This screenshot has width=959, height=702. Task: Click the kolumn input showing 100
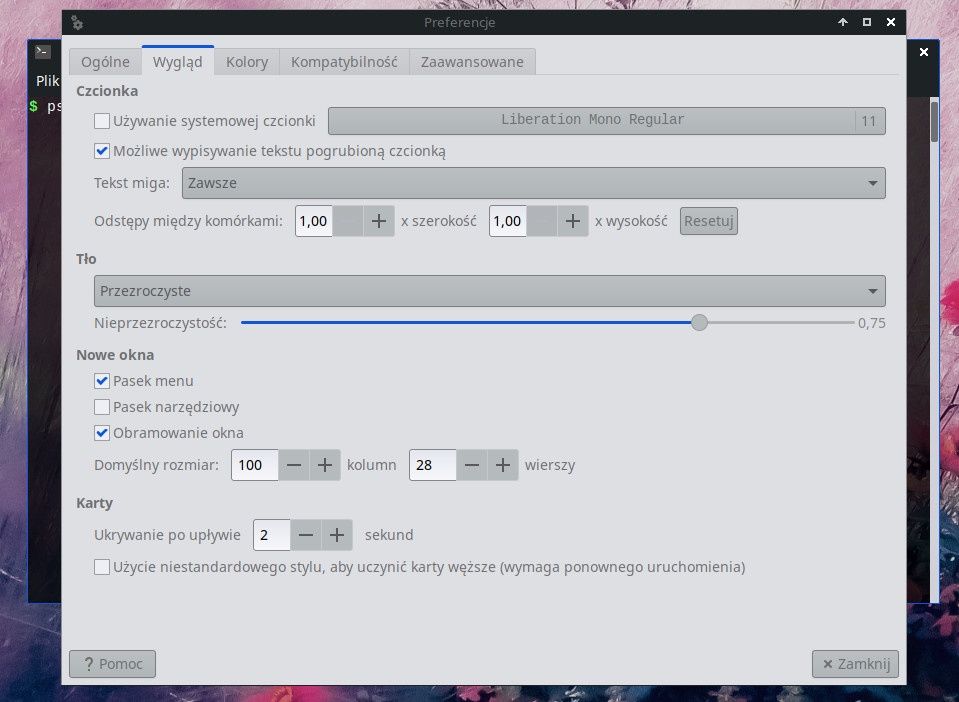pyautogui.click(x=254, y=465)
